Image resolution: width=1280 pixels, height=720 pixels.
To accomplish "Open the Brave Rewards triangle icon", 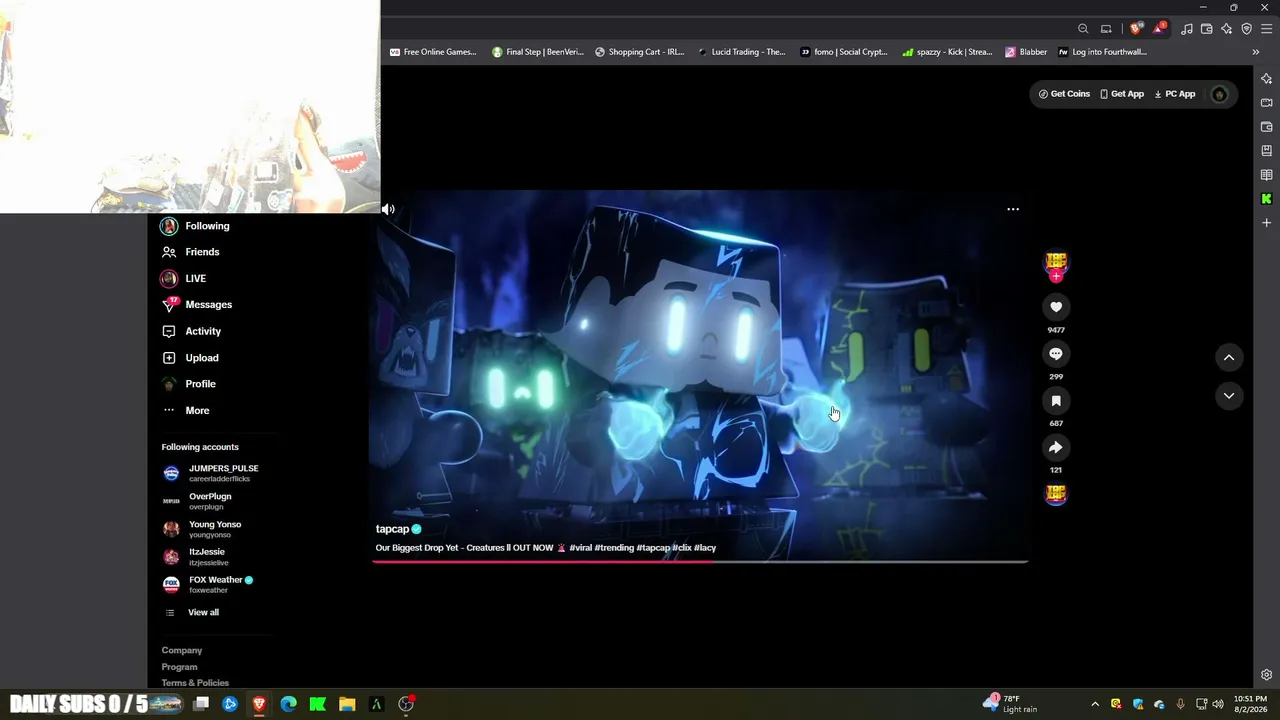I will (1159, 28).
